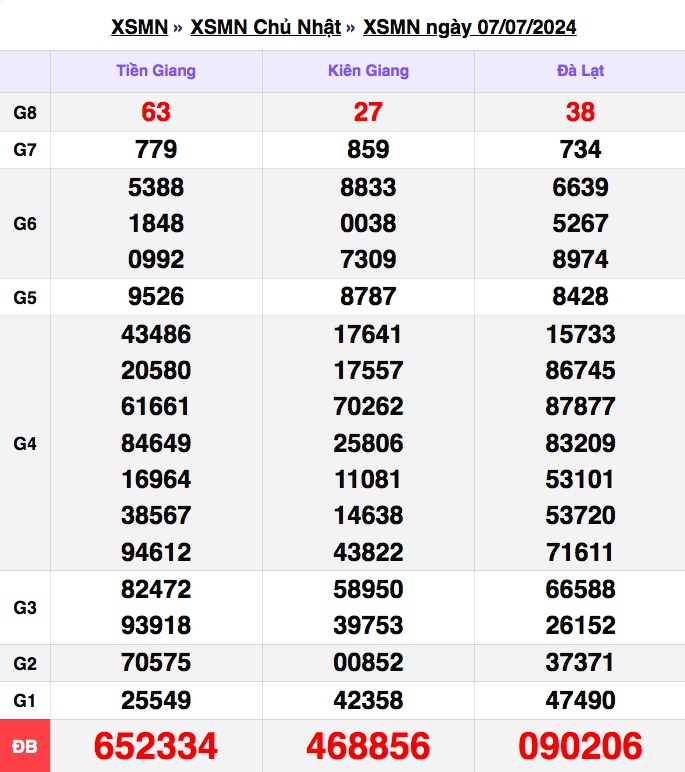Select G6 number 5267

pos(580,224)
